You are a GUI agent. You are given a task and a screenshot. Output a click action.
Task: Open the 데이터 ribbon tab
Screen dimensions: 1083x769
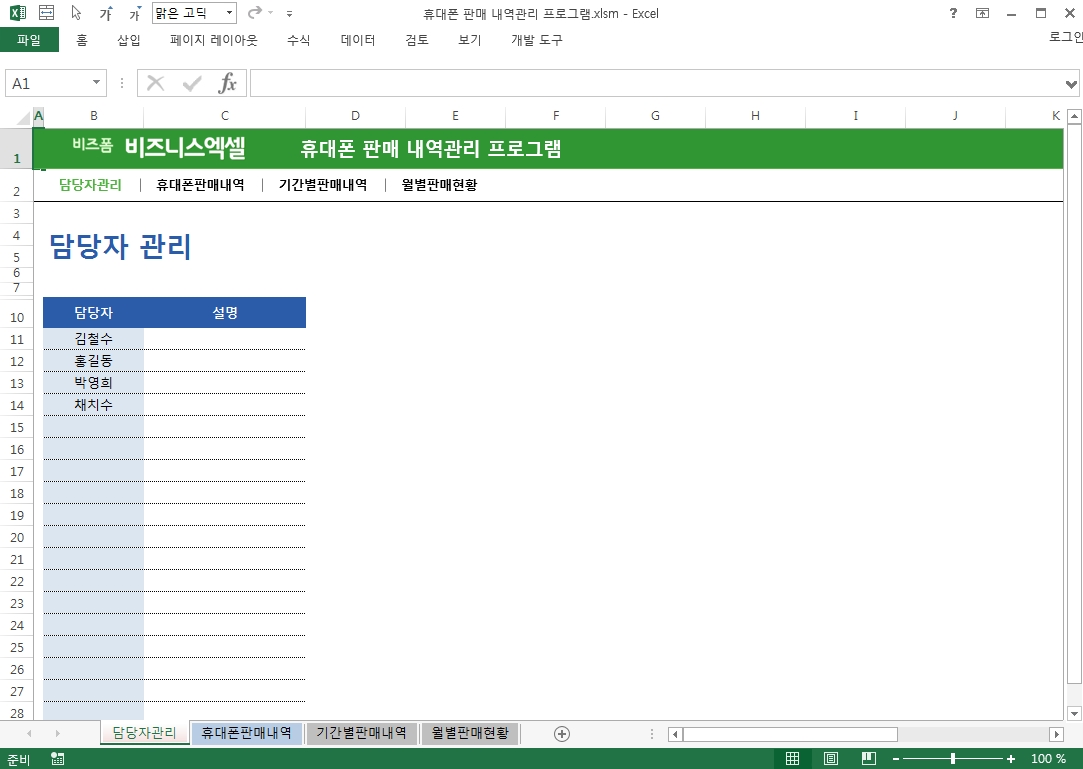(358, 40)
